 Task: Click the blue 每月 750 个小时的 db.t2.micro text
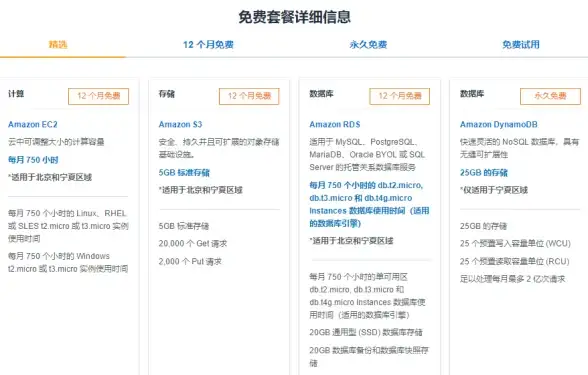pos(369,204)
